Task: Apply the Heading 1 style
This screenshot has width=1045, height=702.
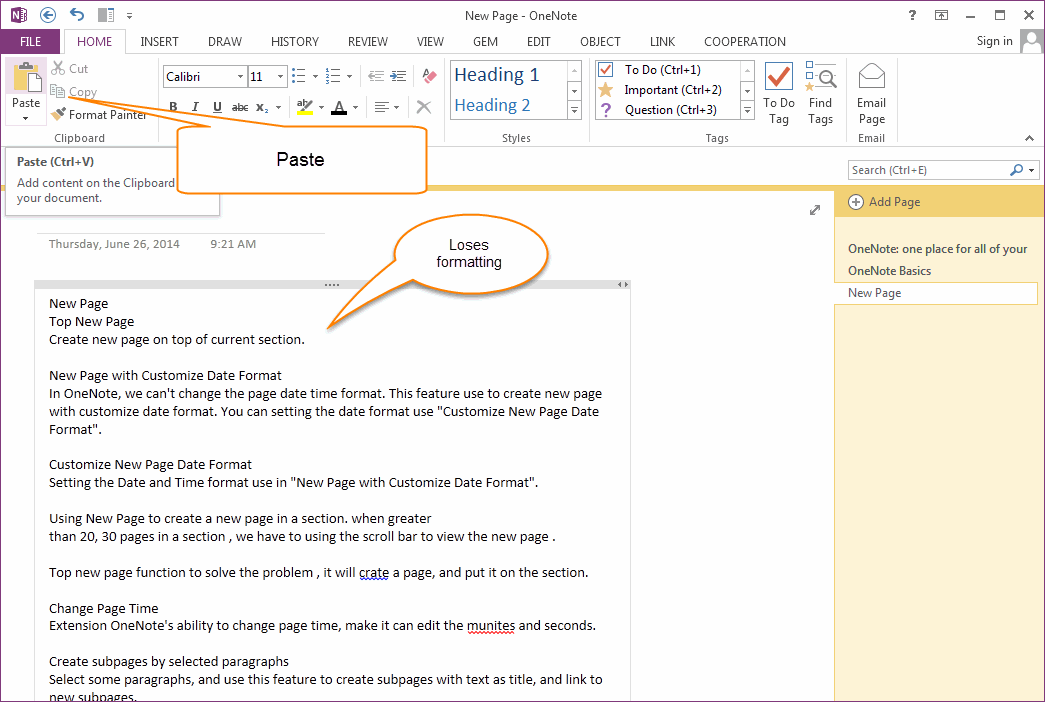Action: point(497,75)
